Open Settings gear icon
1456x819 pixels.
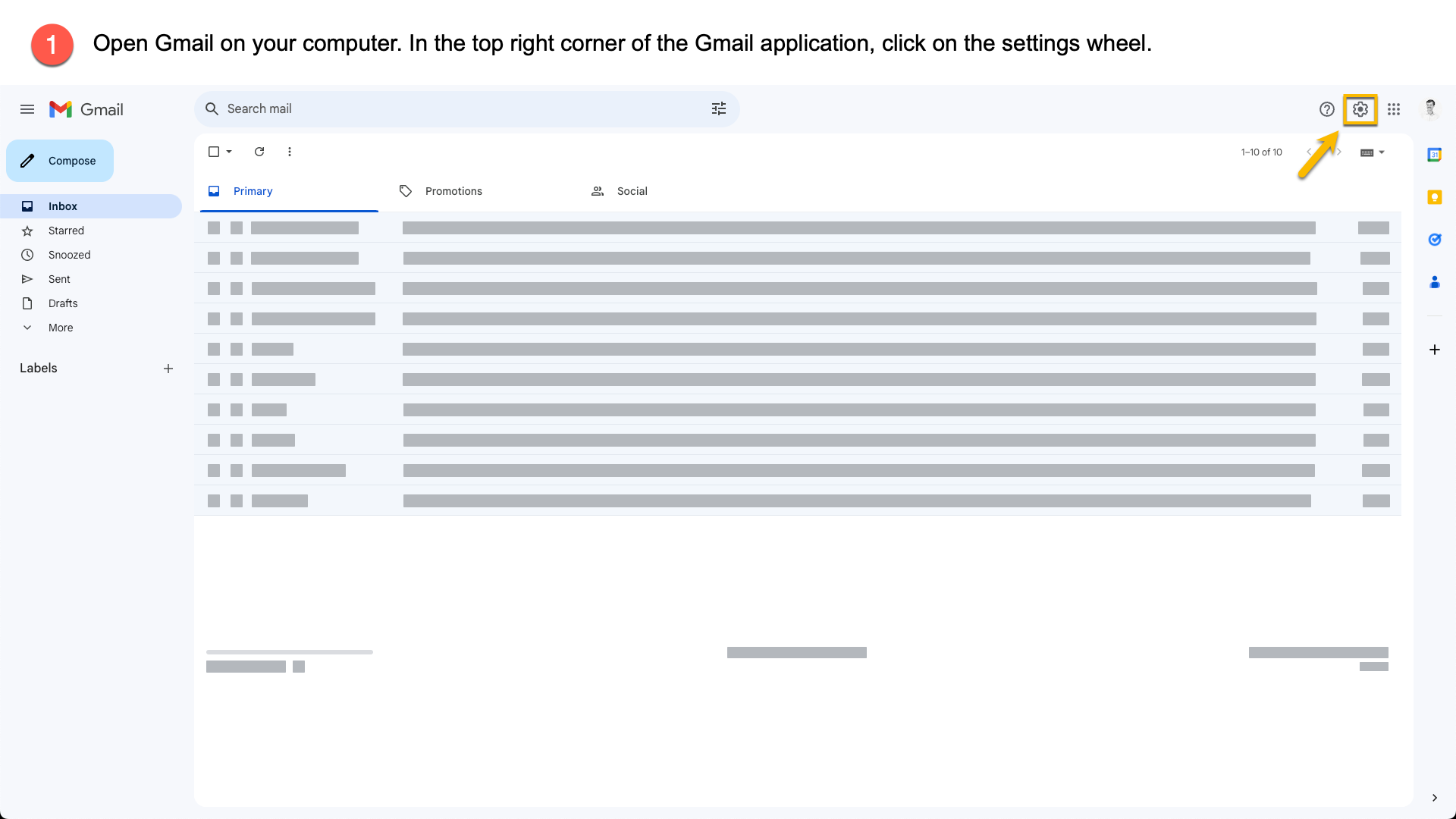point(1360,109)
